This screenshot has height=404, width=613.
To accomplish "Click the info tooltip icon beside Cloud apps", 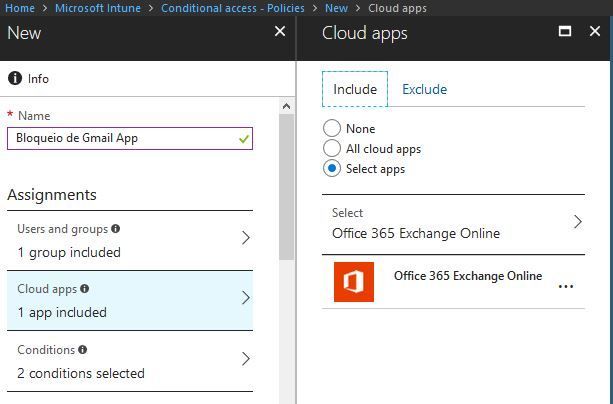I will (x=84, y=289).
